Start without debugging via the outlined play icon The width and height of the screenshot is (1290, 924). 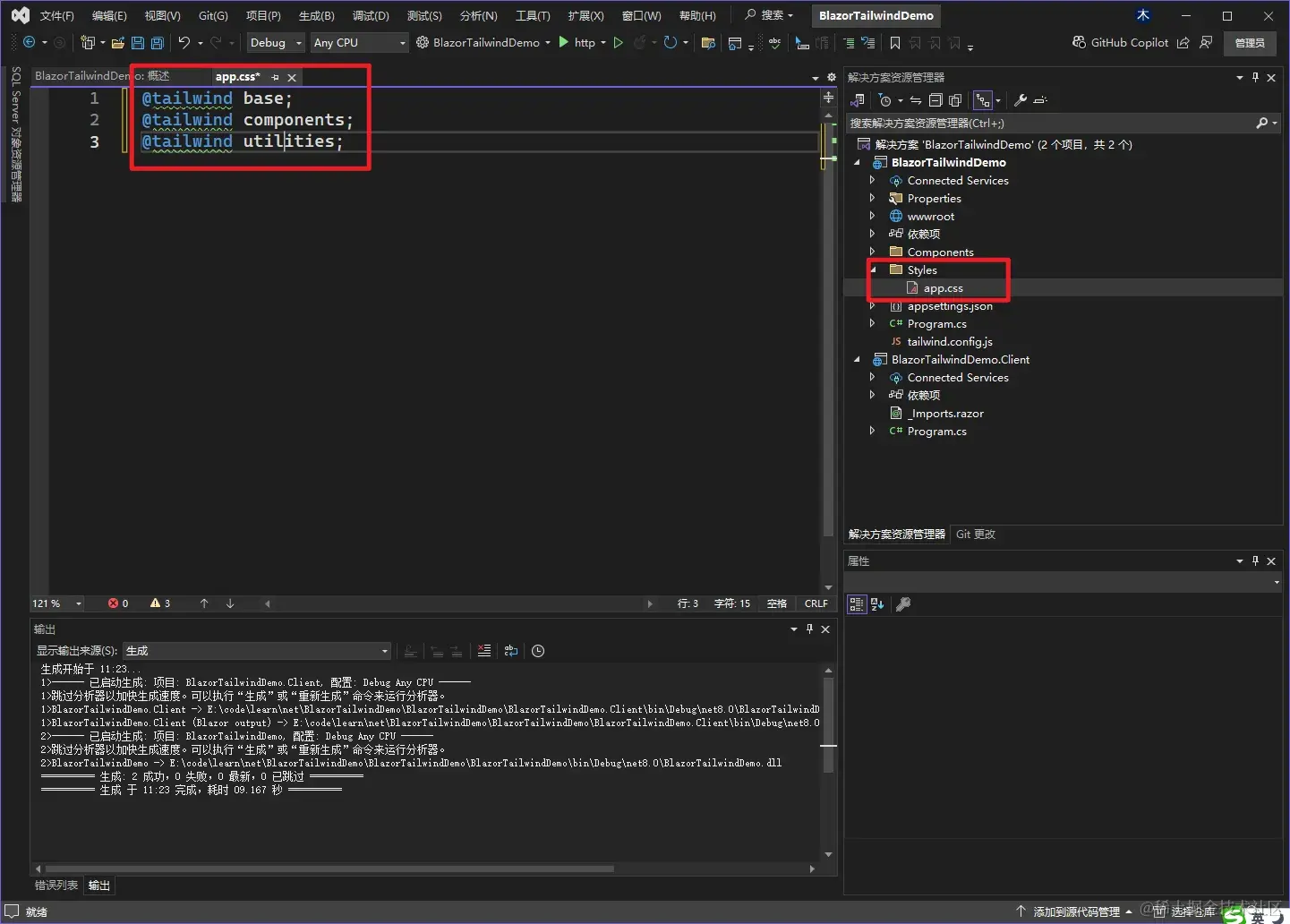tap(618, 42)
